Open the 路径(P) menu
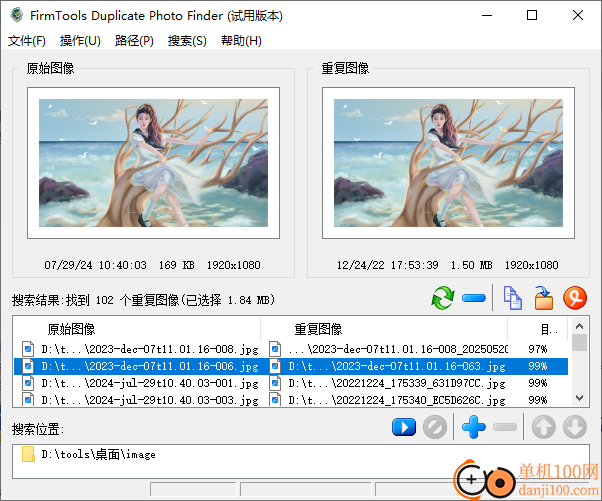602x501 pixels. tap(134, 40)
